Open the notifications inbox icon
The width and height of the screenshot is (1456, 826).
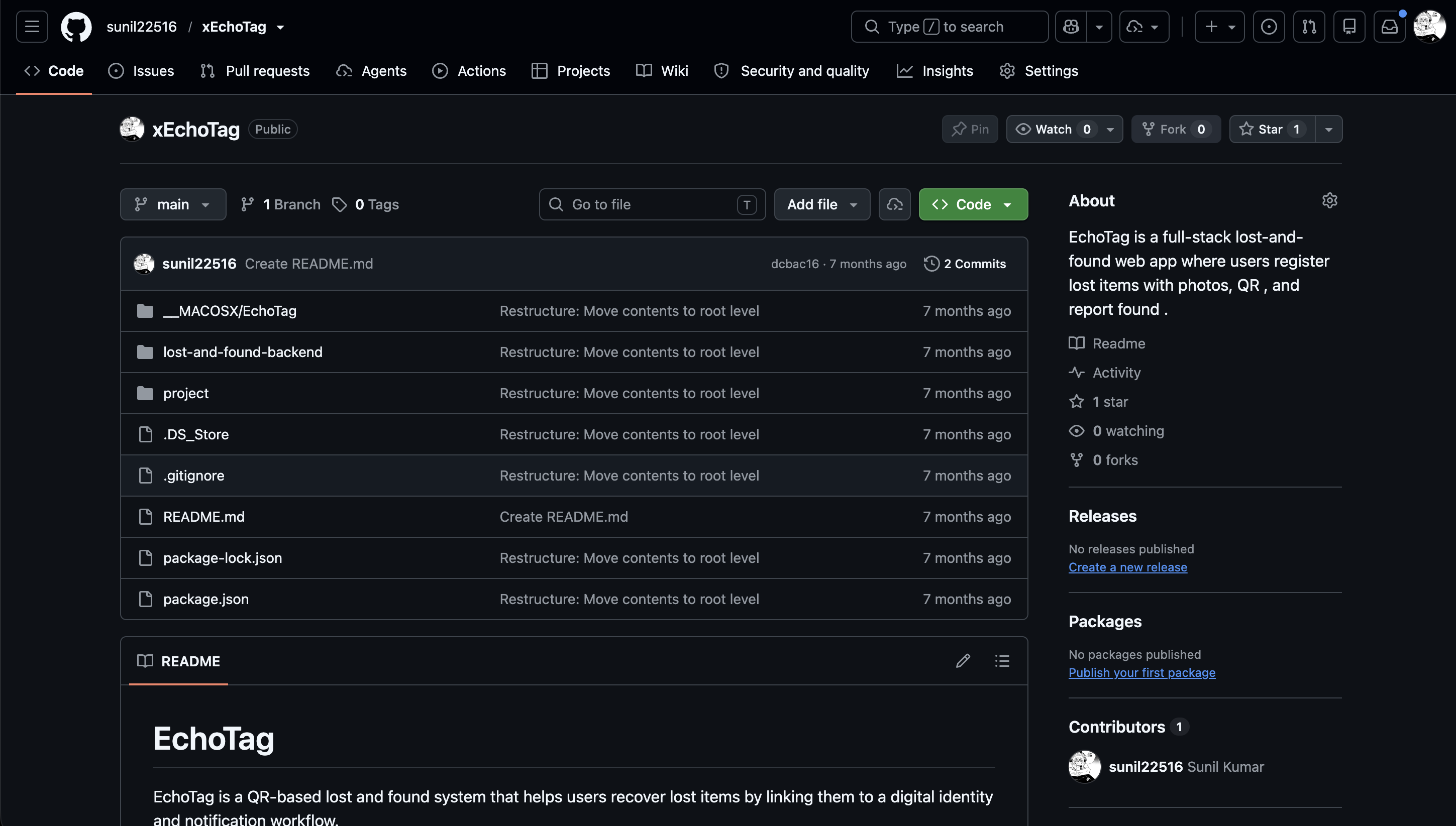(1390, 27)
